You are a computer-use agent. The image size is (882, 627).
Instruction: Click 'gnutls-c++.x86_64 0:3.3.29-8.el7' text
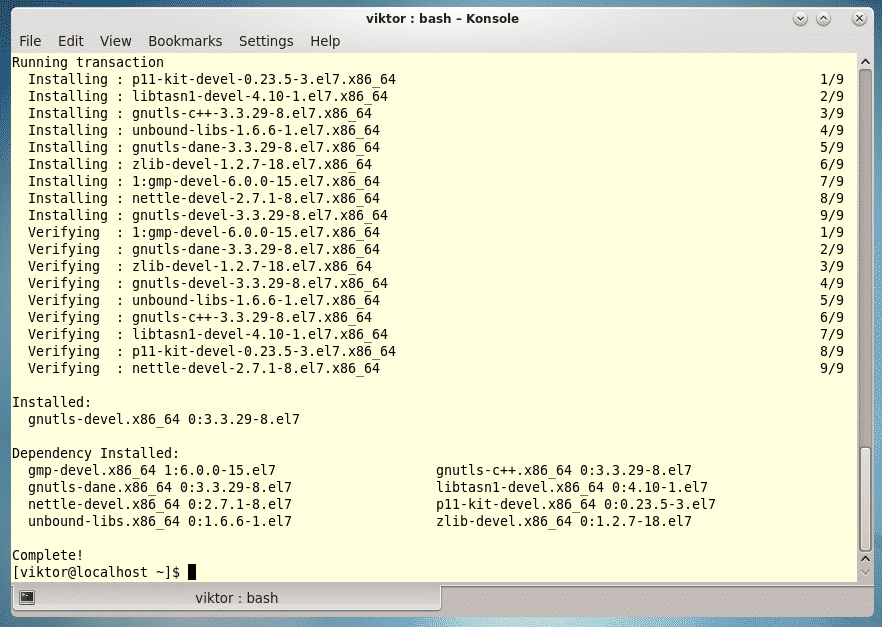[x=564, y=470]
